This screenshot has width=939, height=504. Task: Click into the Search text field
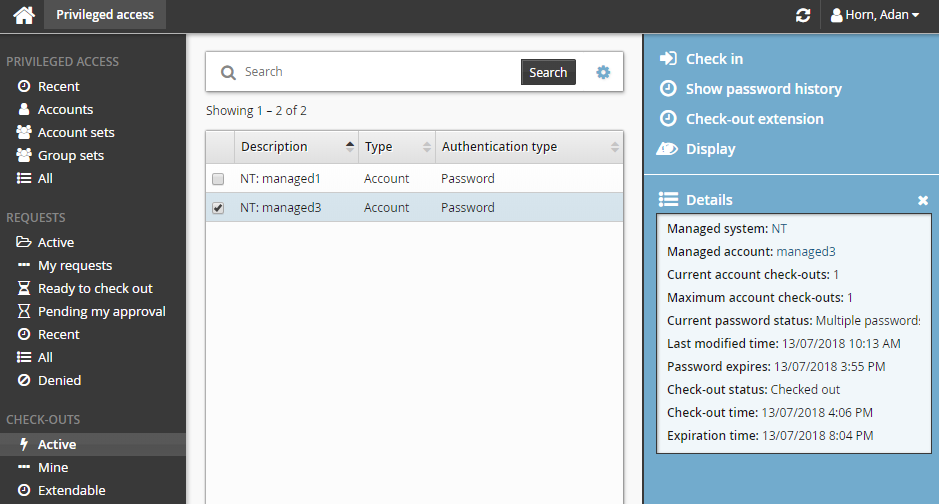pyautogui.click(x=378, y=72)
